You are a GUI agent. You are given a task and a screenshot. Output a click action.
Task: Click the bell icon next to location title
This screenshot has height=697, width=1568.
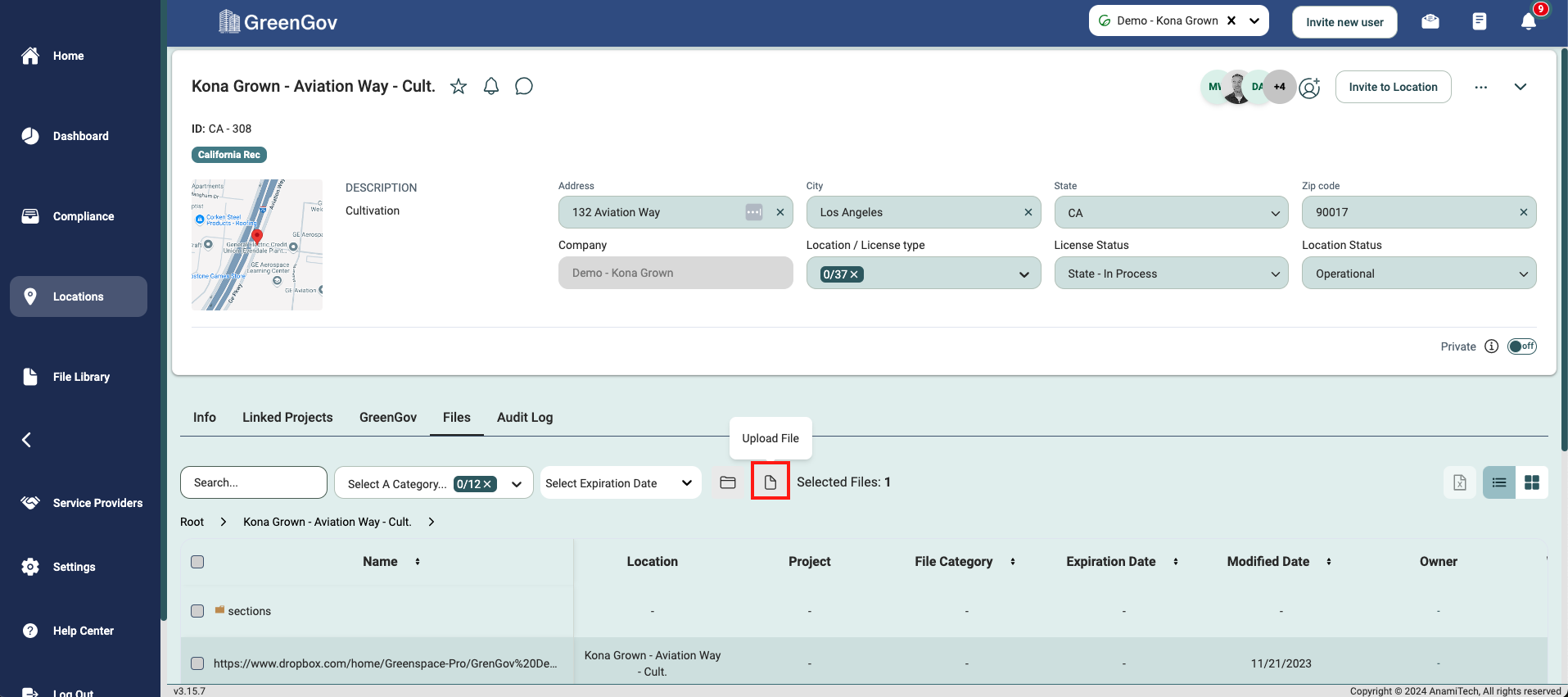point(491,87)
